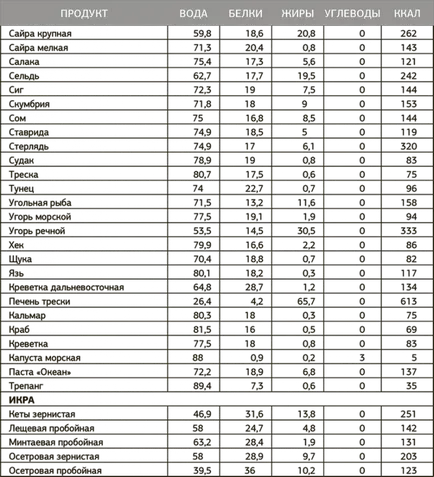This screenshot has height=477, width=434.
Task: Select the Сайра мелкая row name
Action: point(38,48)
